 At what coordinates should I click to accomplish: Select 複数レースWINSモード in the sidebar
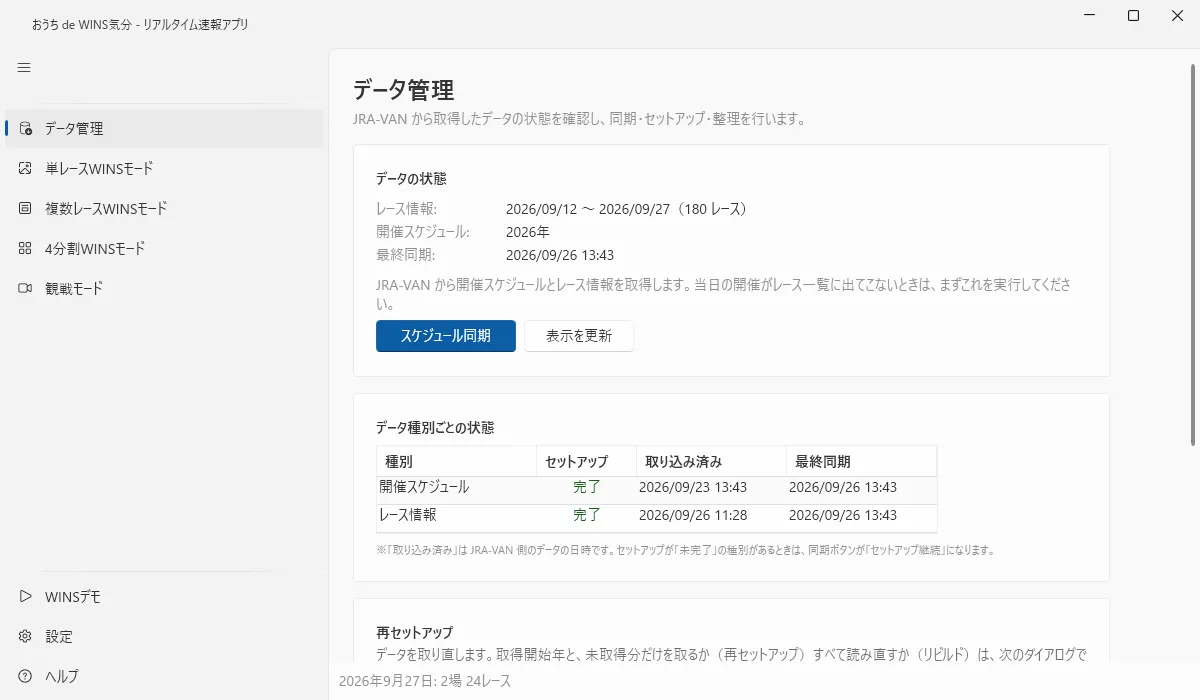pos(164,209)
